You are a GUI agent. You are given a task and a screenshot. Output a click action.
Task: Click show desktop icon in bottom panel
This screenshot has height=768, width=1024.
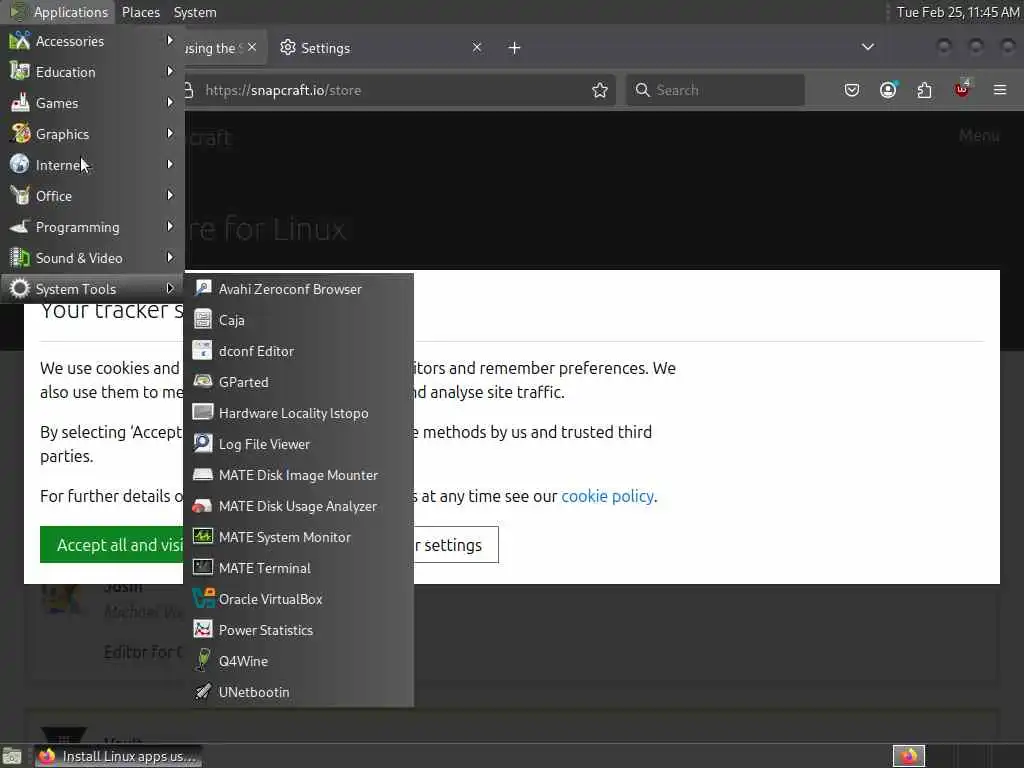[12, 756]
